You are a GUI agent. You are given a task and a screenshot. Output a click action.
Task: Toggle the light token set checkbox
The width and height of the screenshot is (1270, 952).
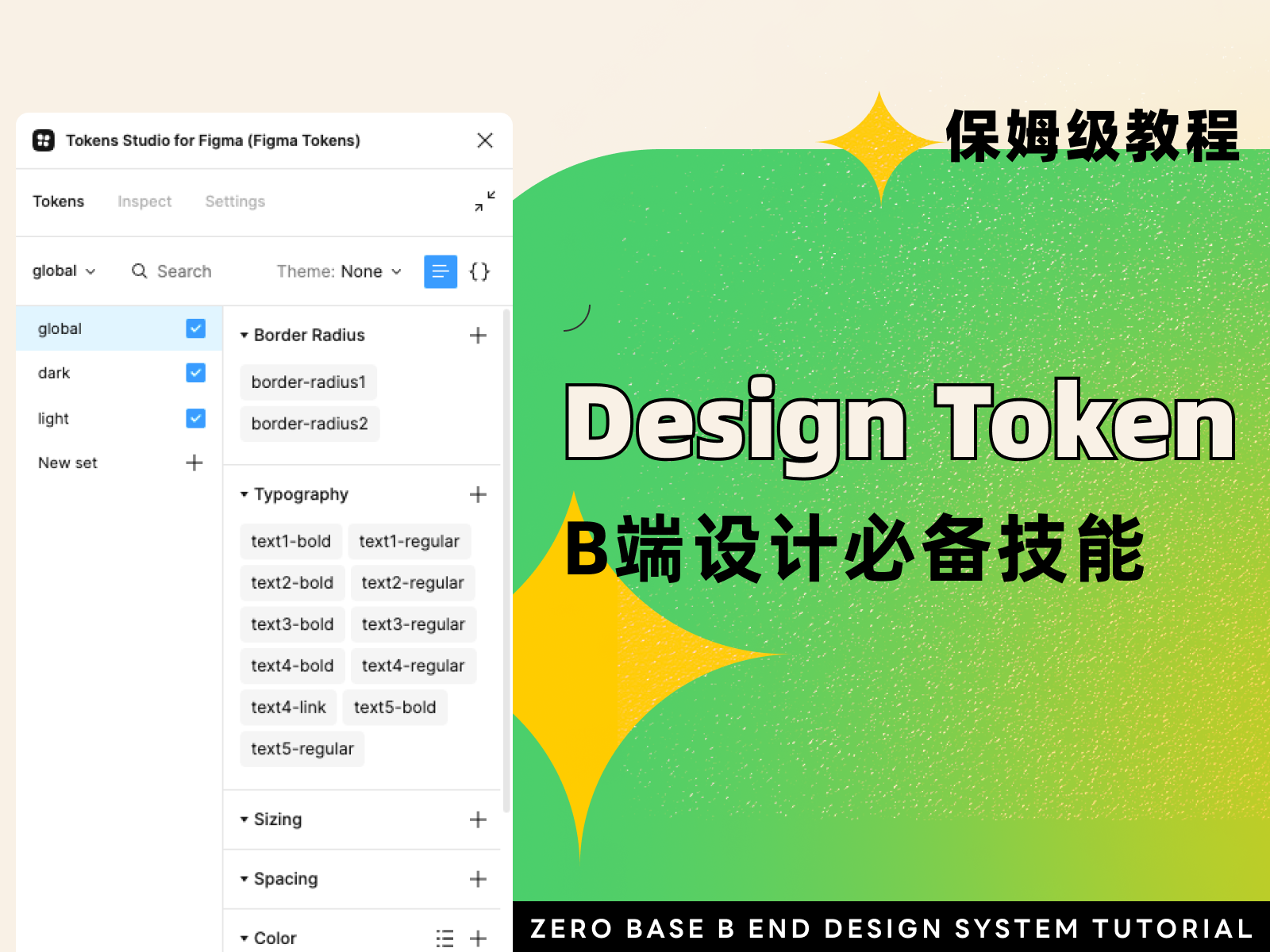pos(195,418)
